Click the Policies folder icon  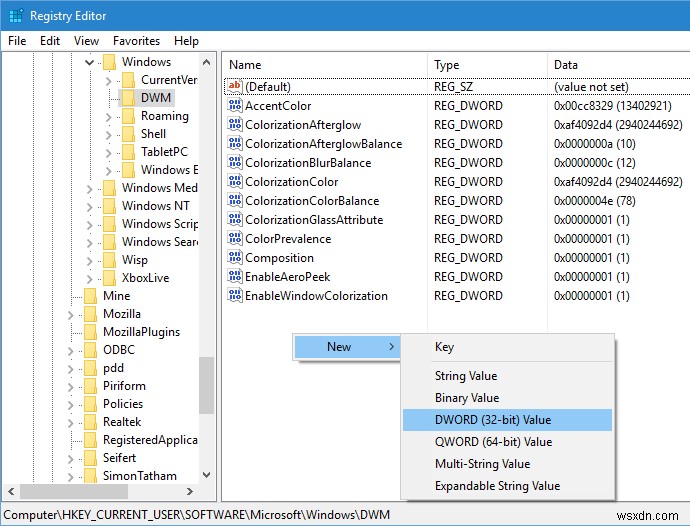click(x=90, y=404)
